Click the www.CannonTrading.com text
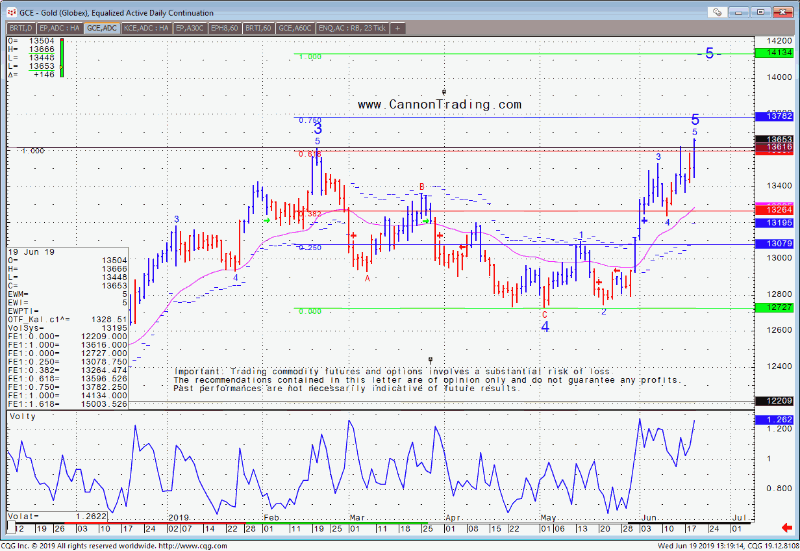 [x=439, y=104]
